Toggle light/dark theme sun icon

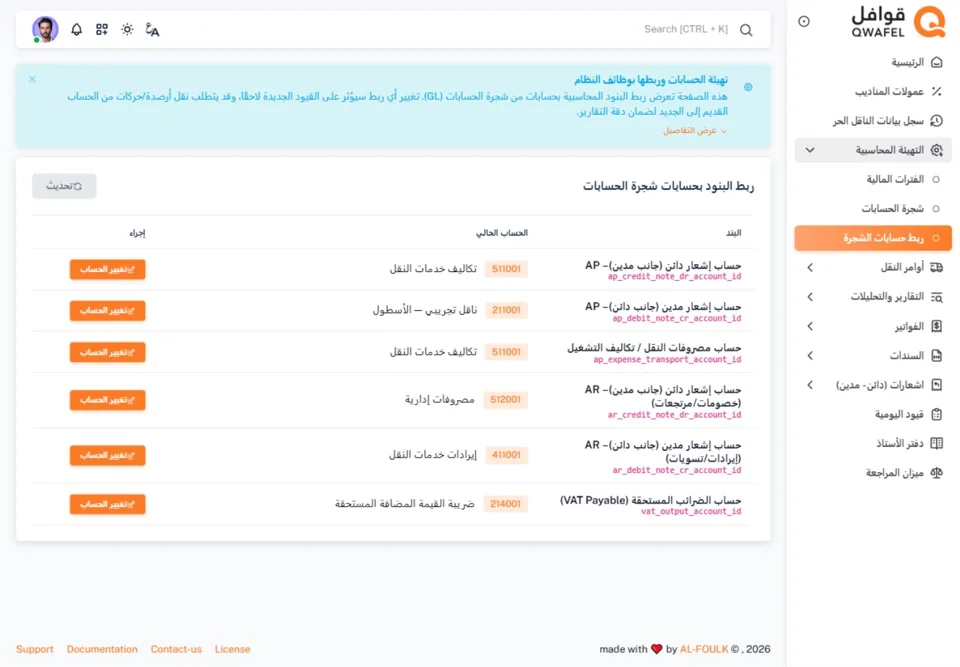127,29
